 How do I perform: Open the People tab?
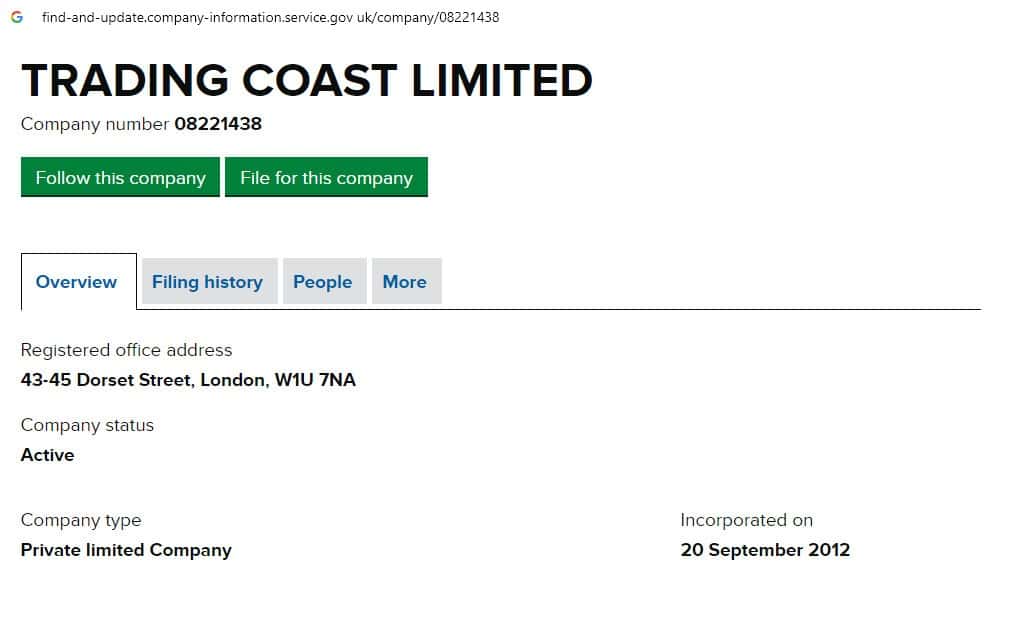click(322, 282)
